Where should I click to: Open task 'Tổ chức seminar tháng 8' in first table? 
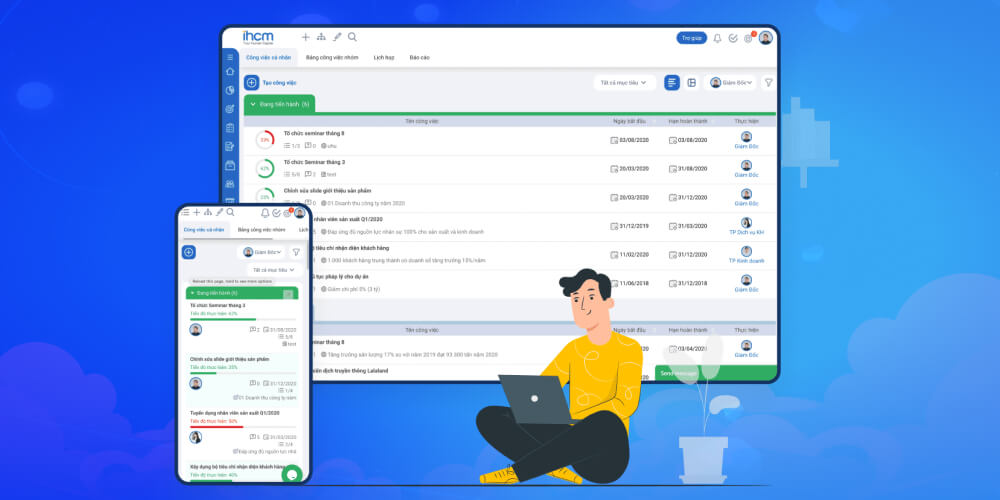[314, 133]
